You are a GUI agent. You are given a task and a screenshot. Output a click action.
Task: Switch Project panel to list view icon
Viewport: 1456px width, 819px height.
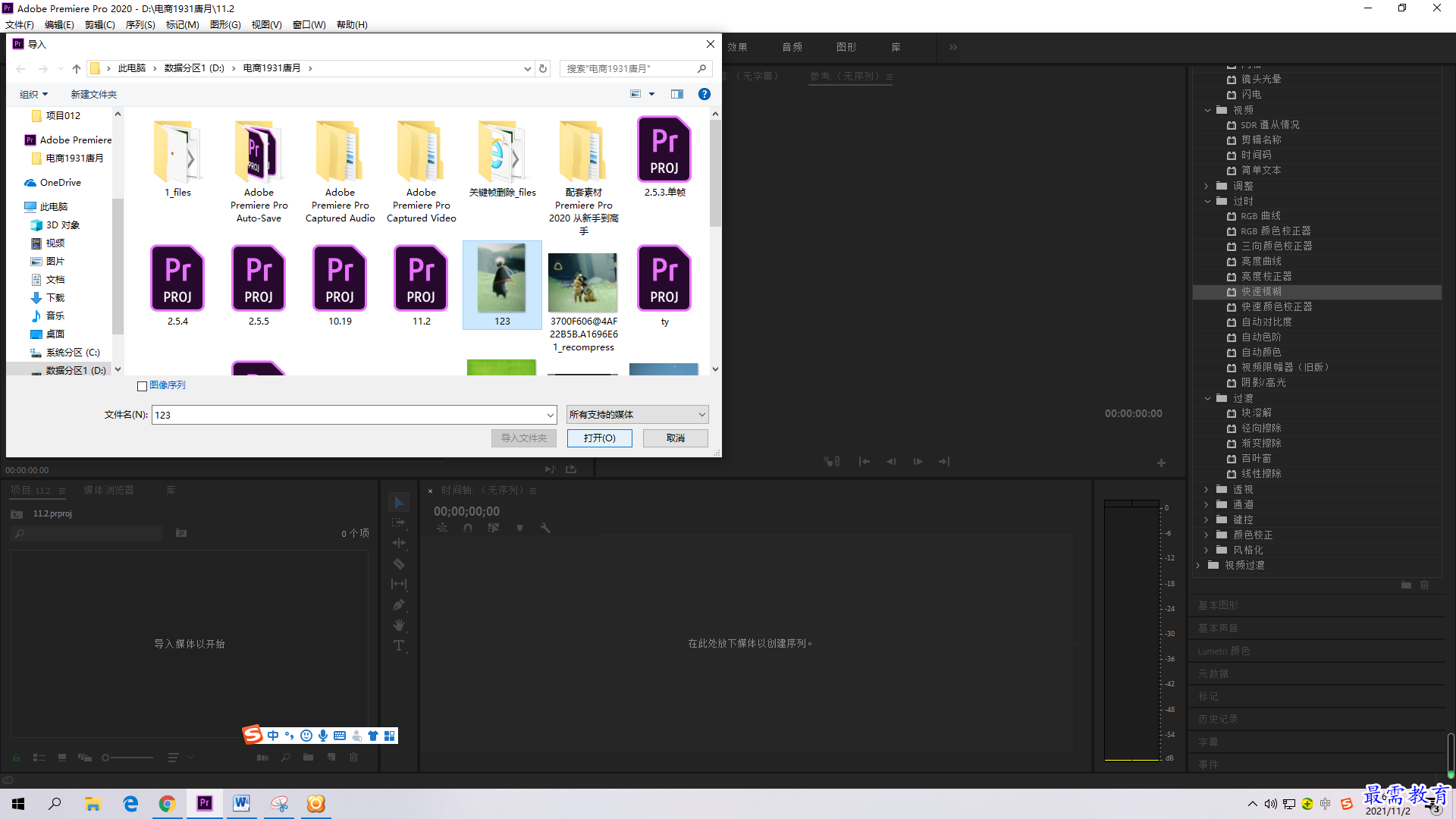pos(39,757)
